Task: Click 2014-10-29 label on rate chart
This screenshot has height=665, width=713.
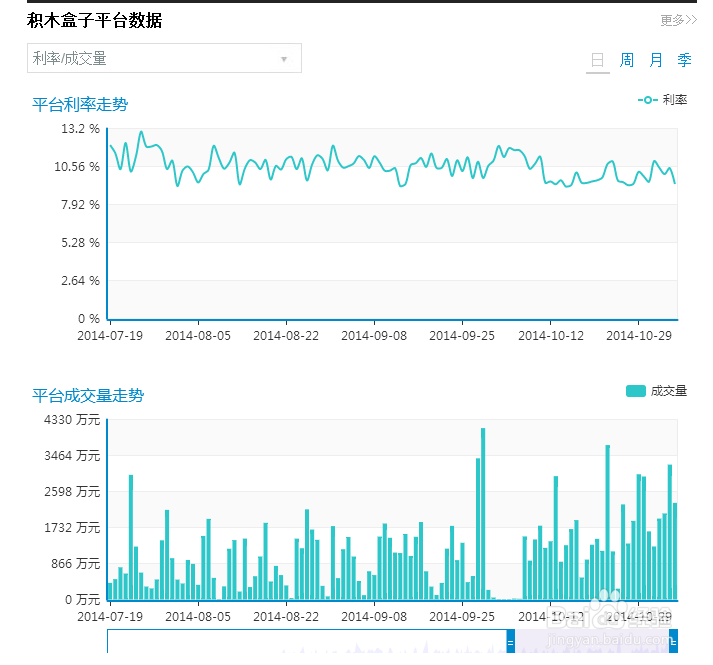Action: click(639, 336)
